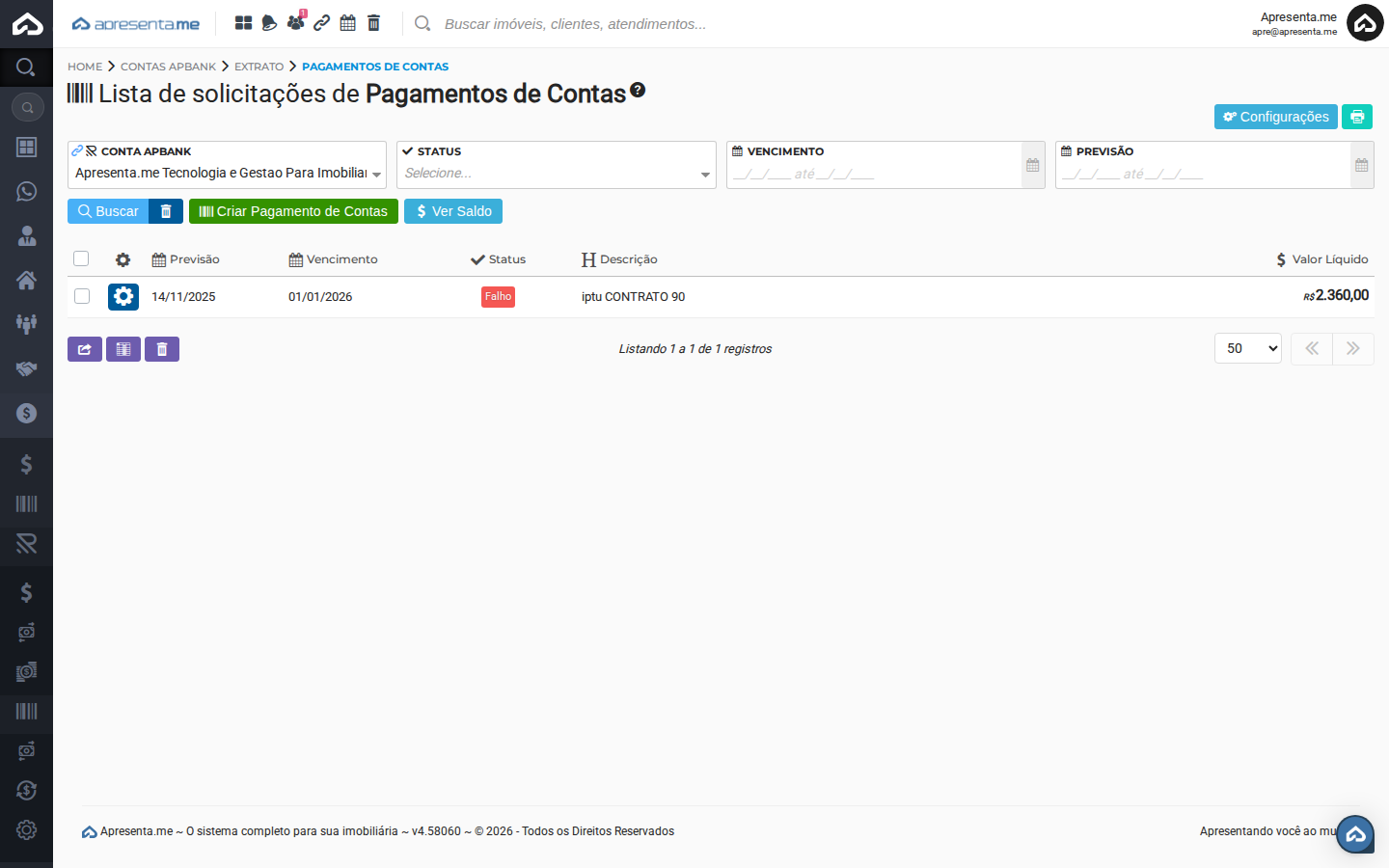
Task: Click the Criar Pagamento de Contas button
Action: [x=293, y=210]
